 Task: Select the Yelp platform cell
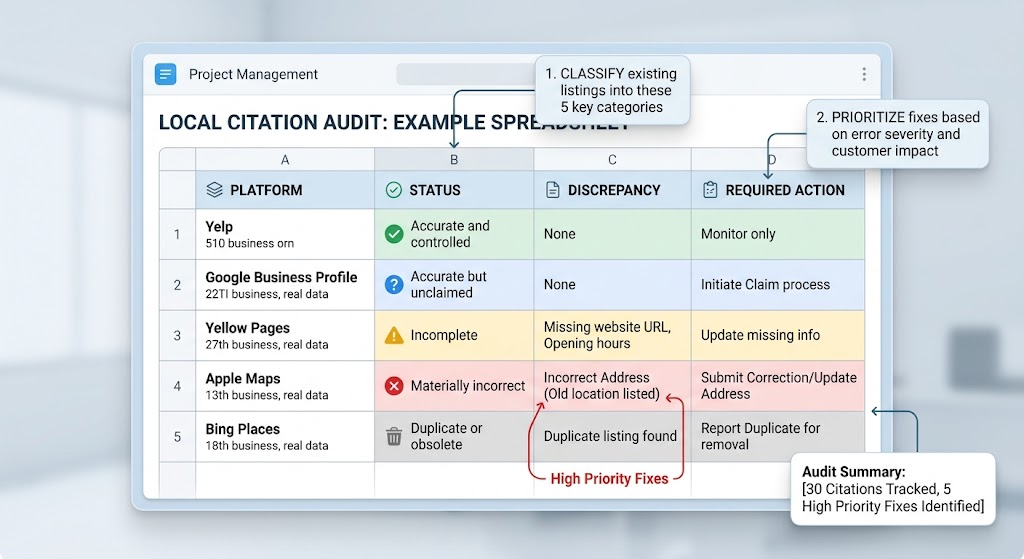click(285, 234)
